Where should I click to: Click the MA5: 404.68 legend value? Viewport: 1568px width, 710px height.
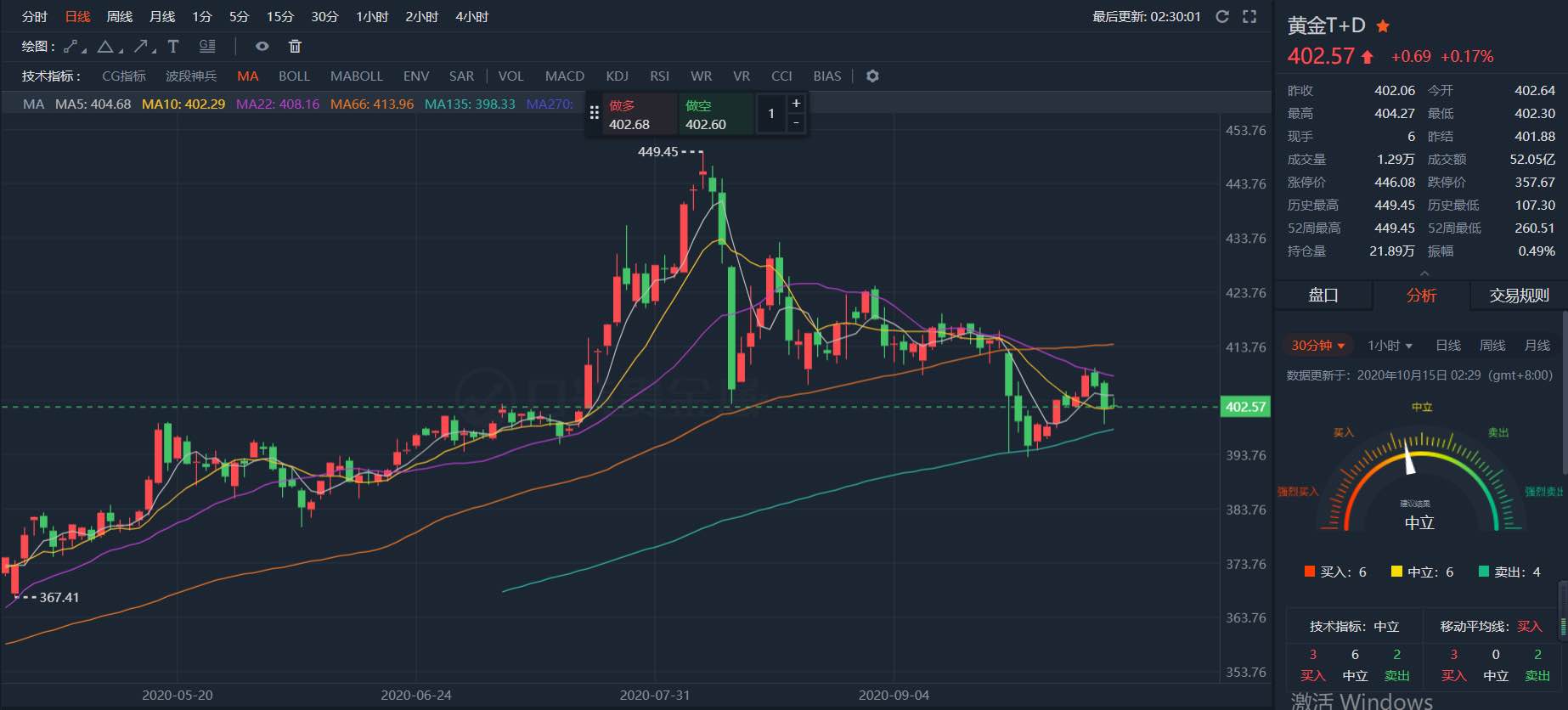click(x=93, y=104)
